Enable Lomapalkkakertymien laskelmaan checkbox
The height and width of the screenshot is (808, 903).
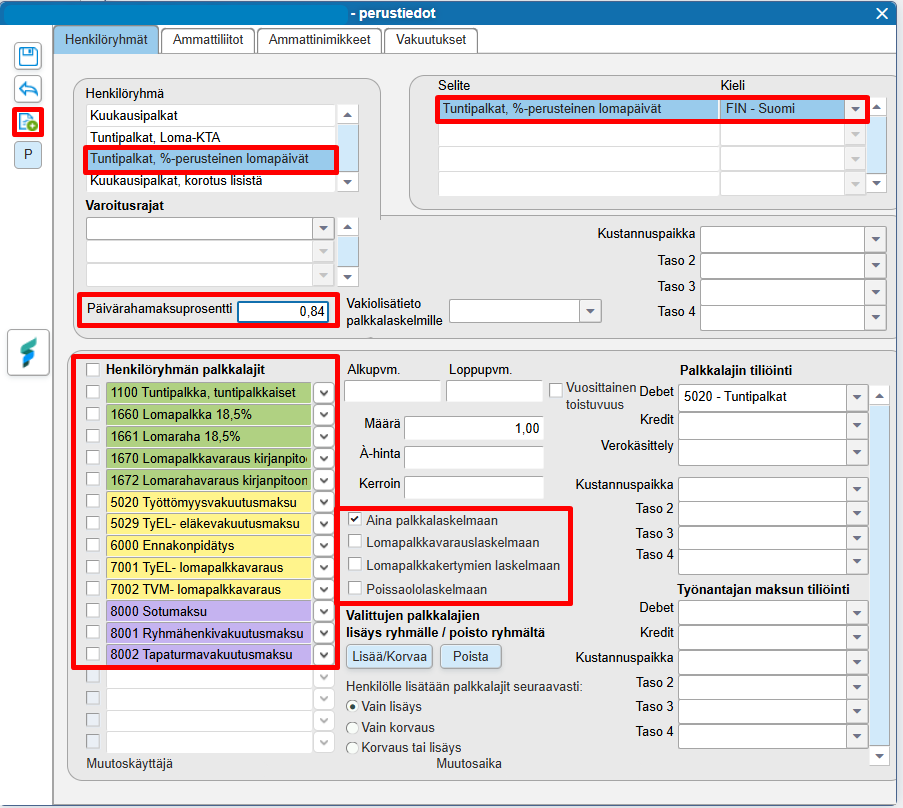[355, 564]
